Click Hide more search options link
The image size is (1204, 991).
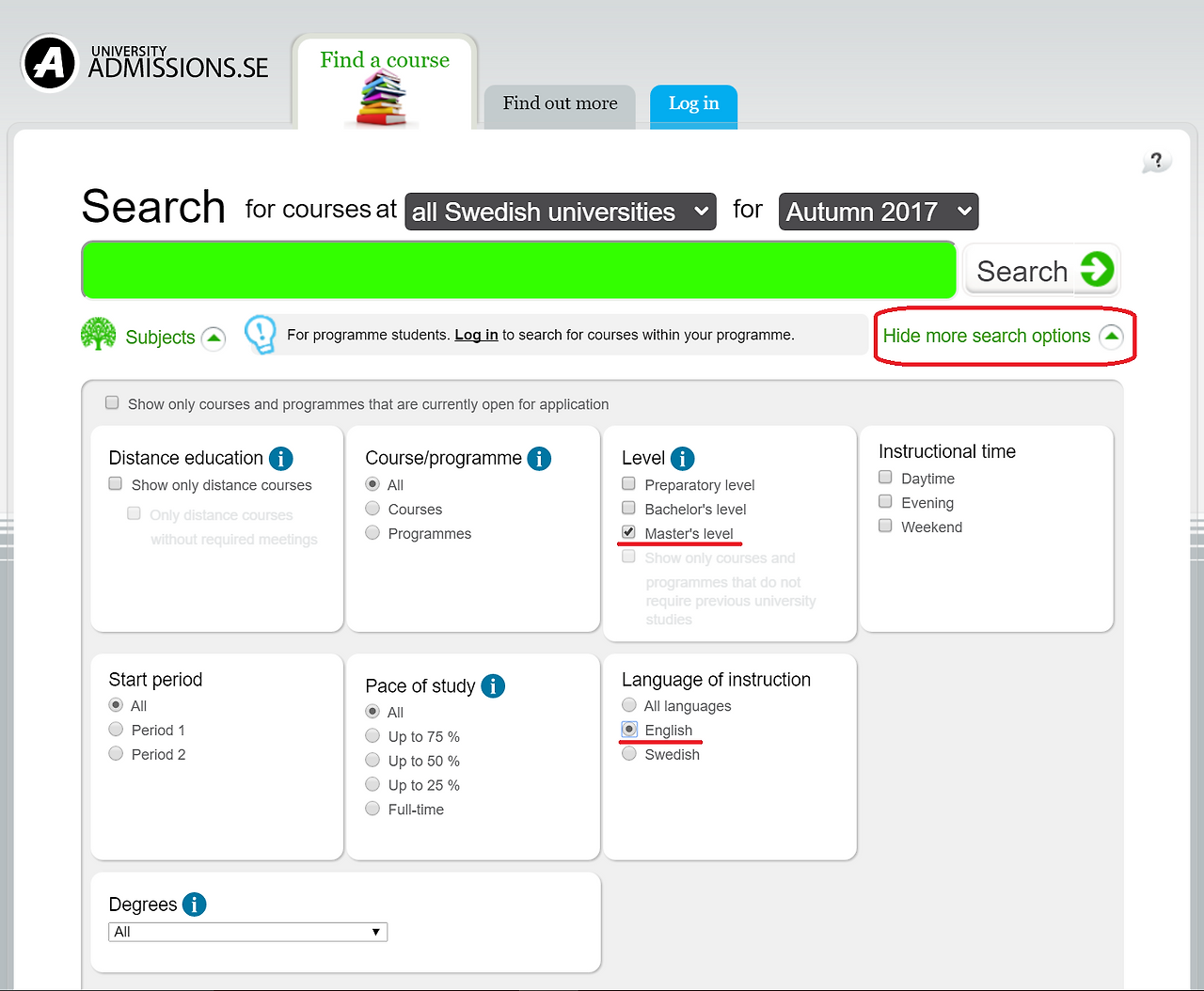point(987,336)
